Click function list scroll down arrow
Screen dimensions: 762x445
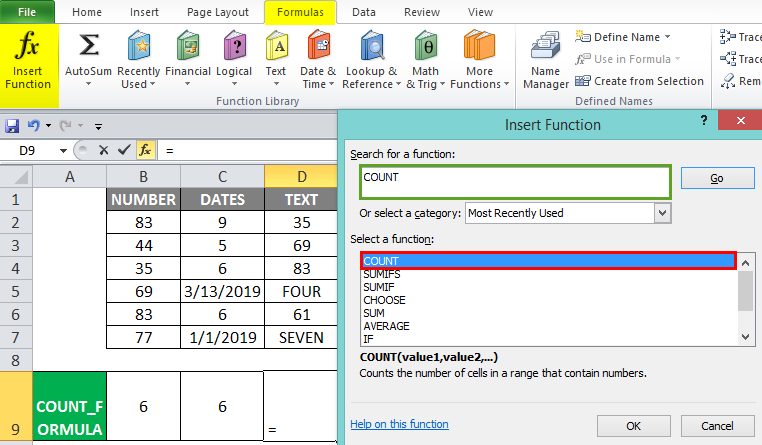click(x=745, y=337)
